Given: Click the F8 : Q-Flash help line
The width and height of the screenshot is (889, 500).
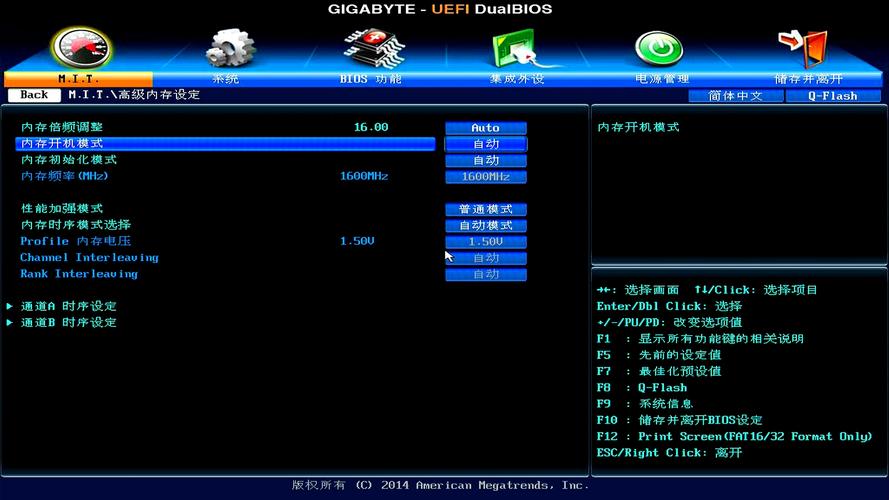Looking at the screenshot, I should coord(642,388).
